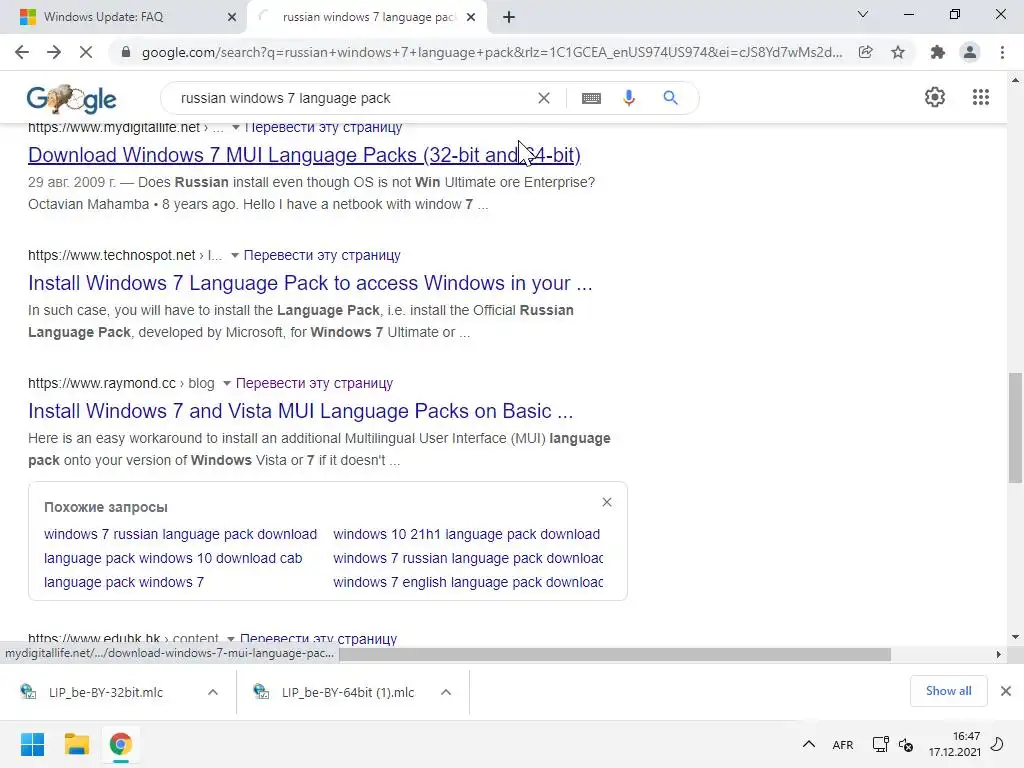Image resolution: width=1024 pixels, height=768 pixels.
Task: Translate the raymond.cc page
Action: [314, 383]
